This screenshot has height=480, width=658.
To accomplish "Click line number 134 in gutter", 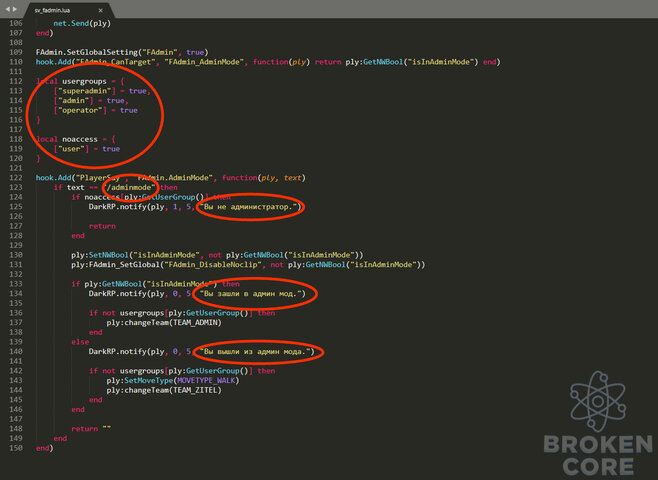I will [x=16, y=294].
